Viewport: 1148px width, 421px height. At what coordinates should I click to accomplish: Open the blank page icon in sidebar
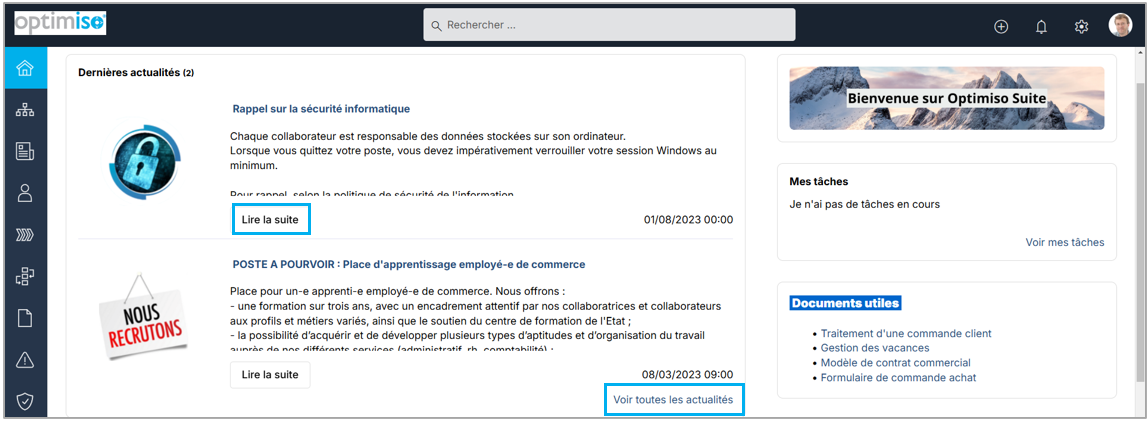pos(25,318)
